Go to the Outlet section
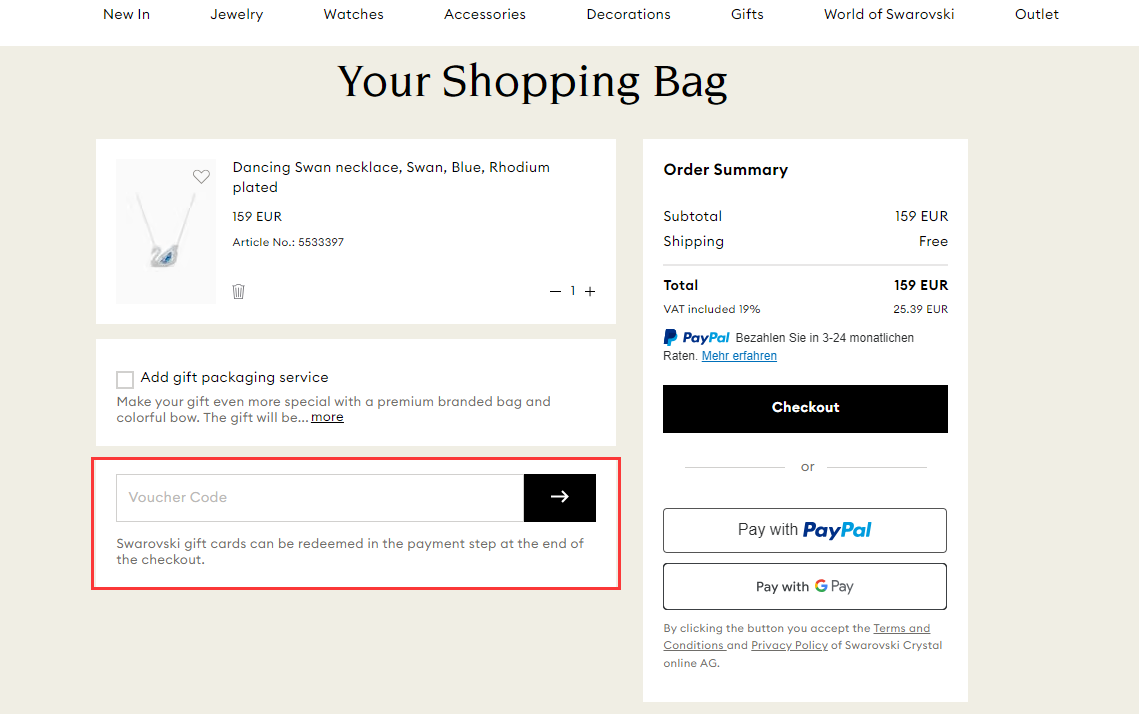1139x714 pixels. click(x=1037, y=15)
